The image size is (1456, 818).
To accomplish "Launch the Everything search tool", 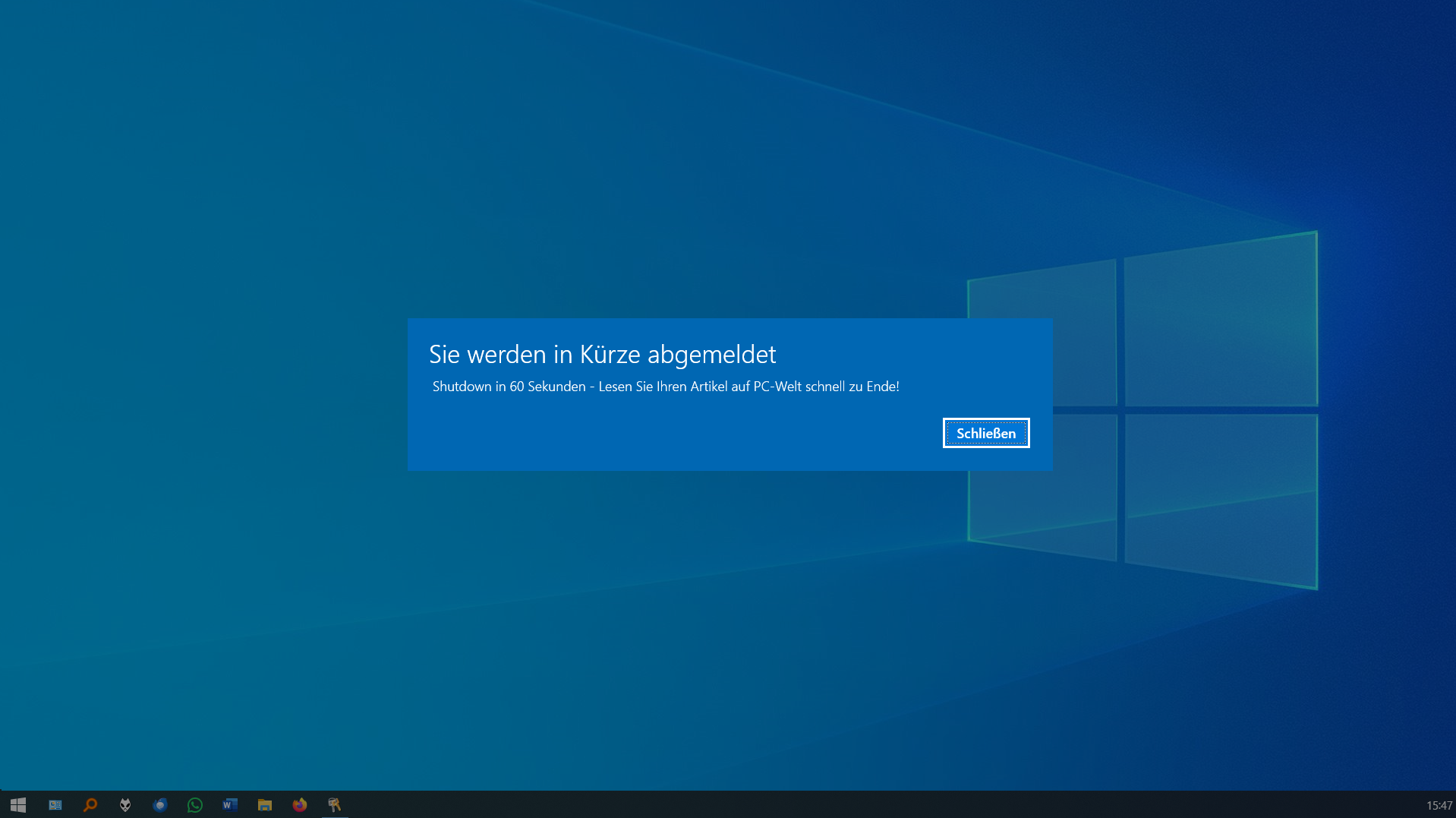I will [x=90, y=805].
